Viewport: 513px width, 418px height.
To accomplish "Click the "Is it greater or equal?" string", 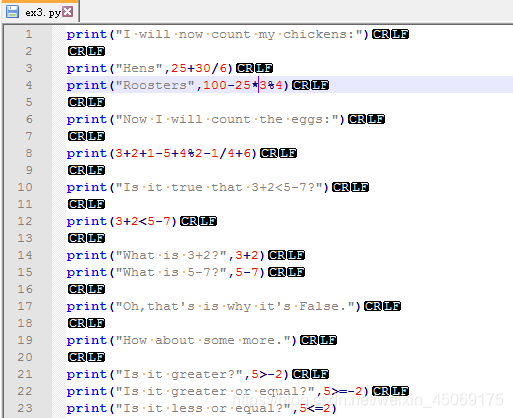I will tap(215, 391).
